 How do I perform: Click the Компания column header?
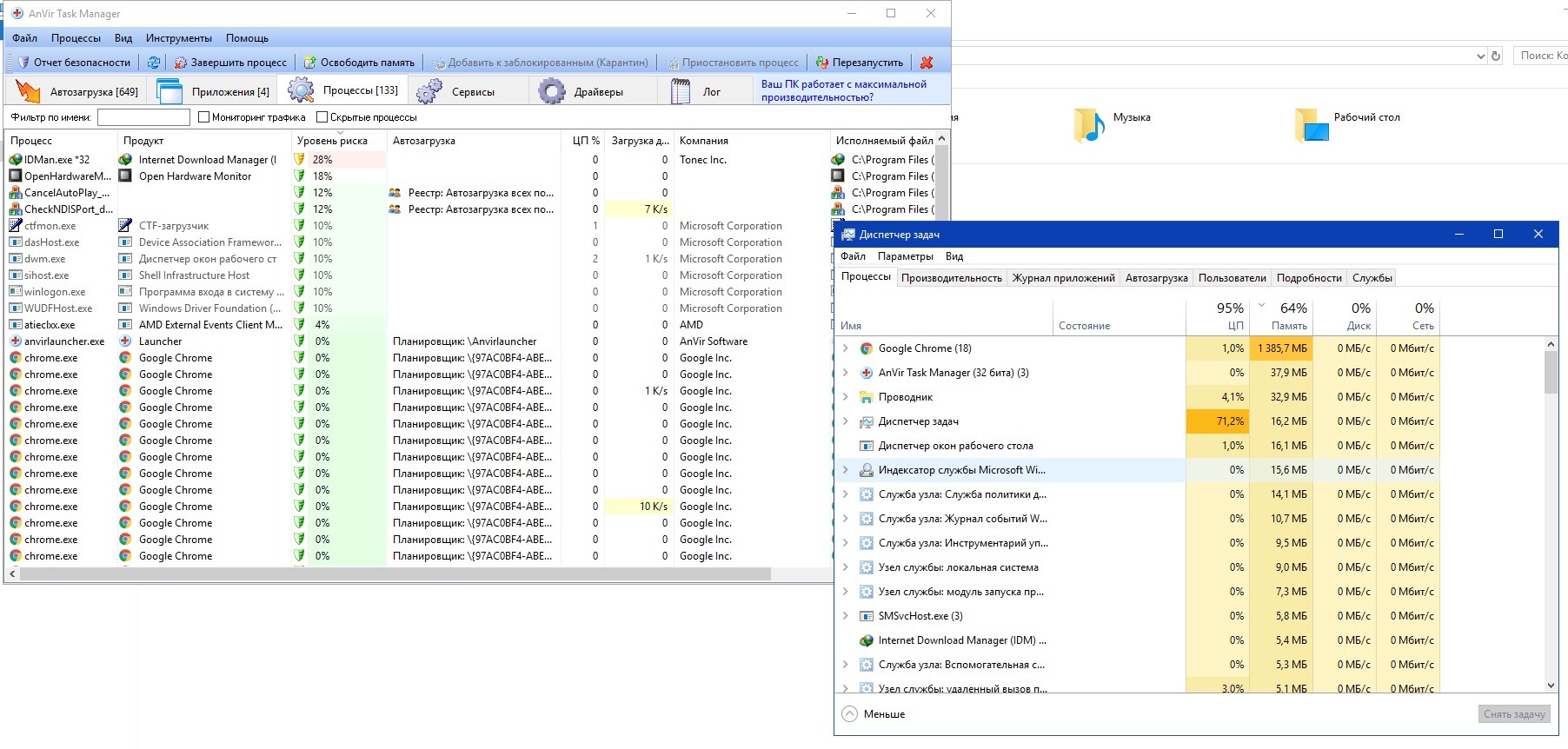click(752, 141)
